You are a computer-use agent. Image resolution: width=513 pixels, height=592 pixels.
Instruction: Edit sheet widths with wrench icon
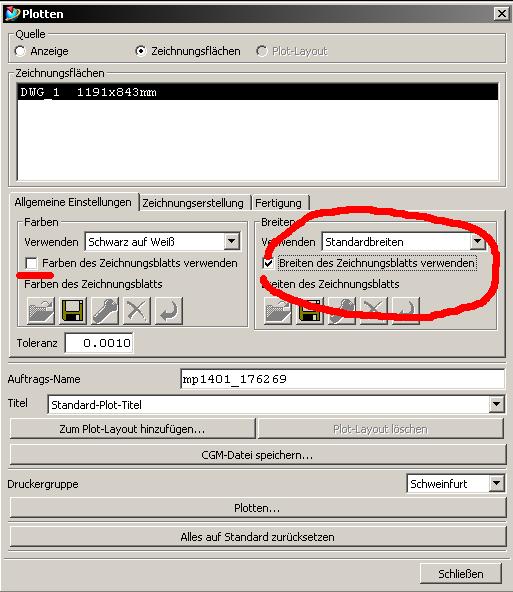coord(342,311)
